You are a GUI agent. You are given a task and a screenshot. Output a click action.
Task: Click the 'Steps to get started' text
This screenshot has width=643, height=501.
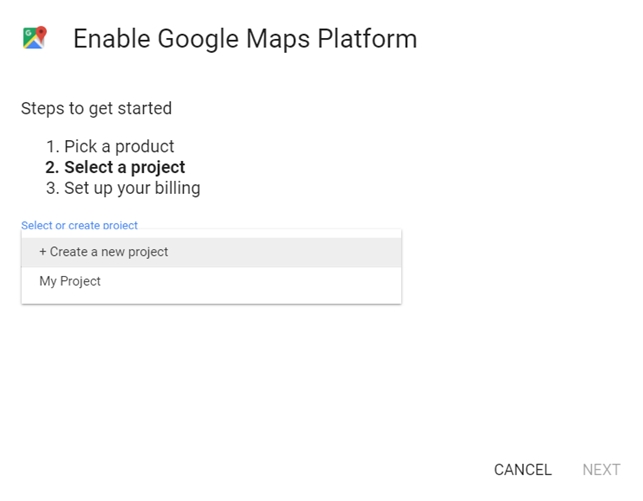[x=96, y=108]
